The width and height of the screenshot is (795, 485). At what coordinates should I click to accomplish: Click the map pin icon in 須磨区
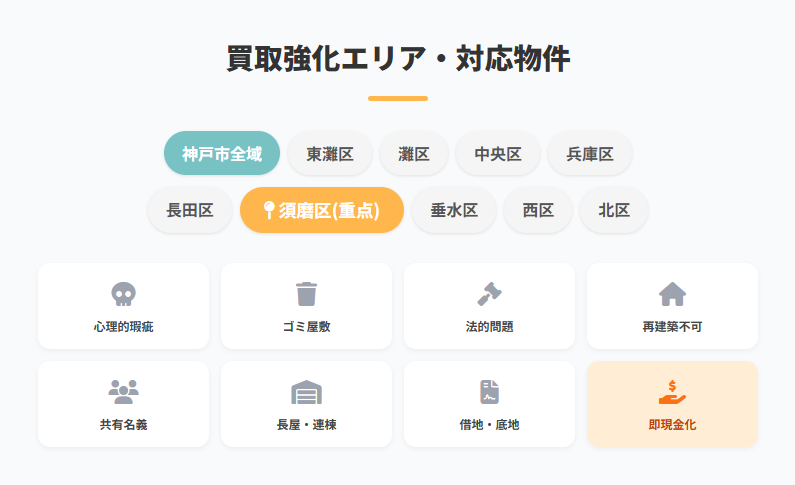pos(268,210)
